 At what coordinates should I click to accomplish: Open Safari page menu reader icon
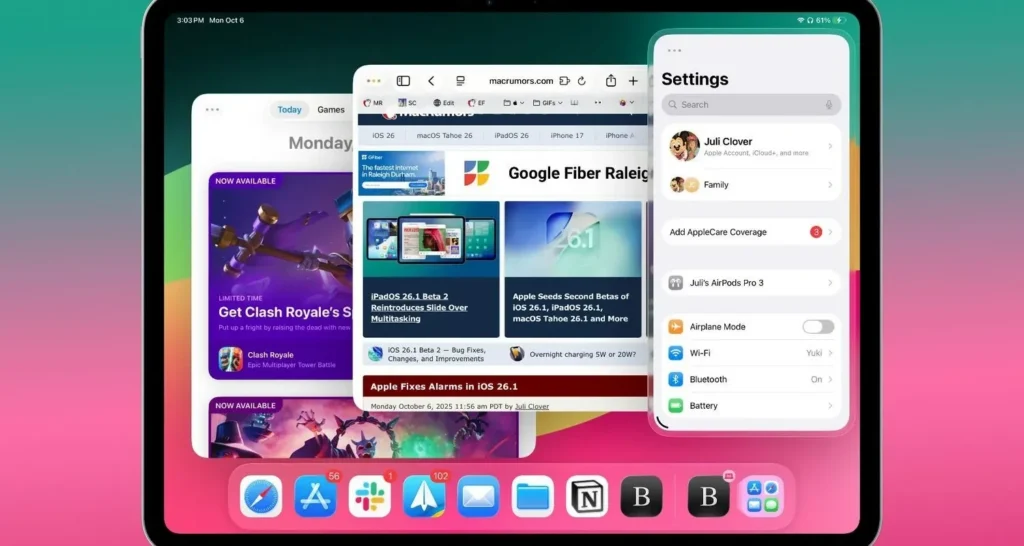click(x=460, y=81)
